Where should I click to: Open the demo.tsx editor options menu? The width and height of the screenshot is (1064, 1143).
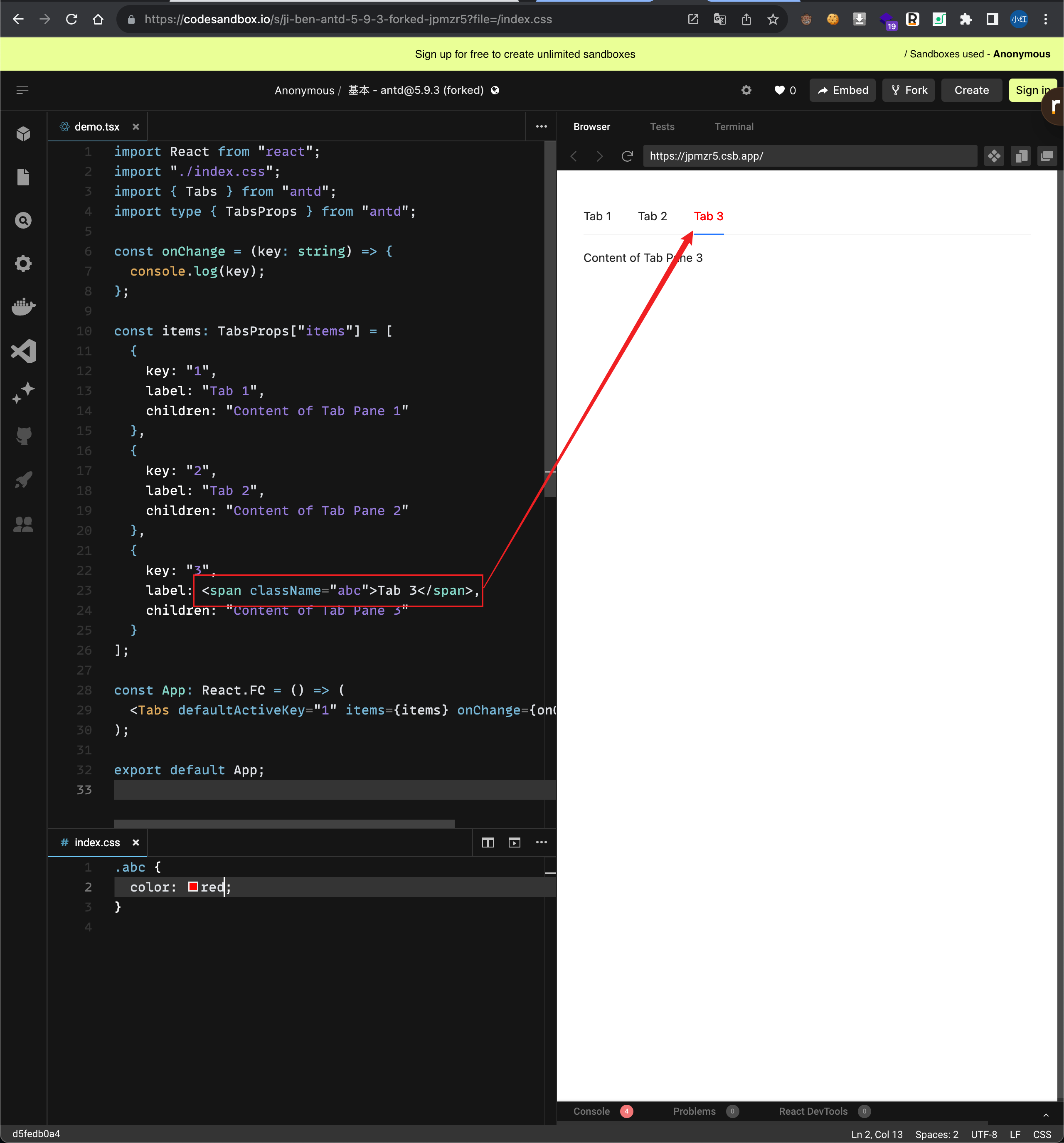[541, 126]
